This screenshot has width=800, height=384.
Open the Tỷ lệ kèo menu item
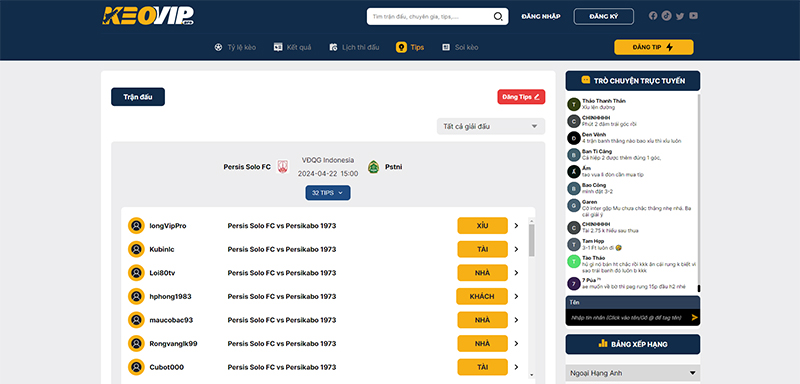point(235,47)
